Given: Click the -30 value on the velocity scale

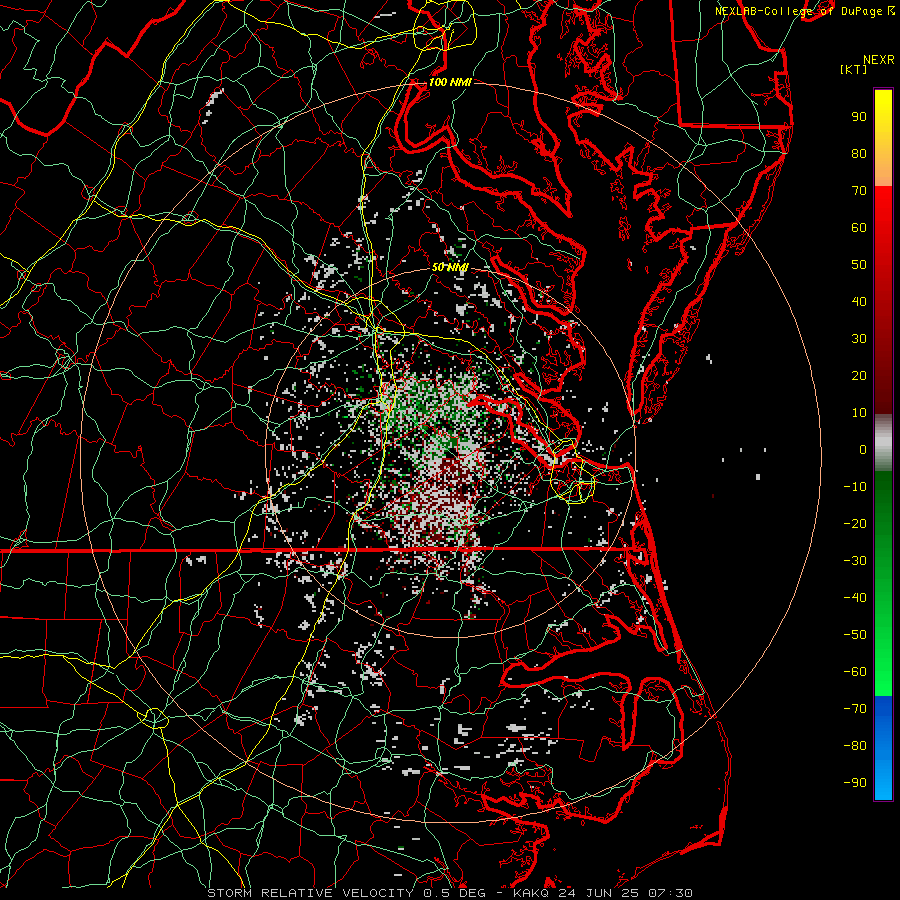Looking at the screenshot, I should (855, 561).
